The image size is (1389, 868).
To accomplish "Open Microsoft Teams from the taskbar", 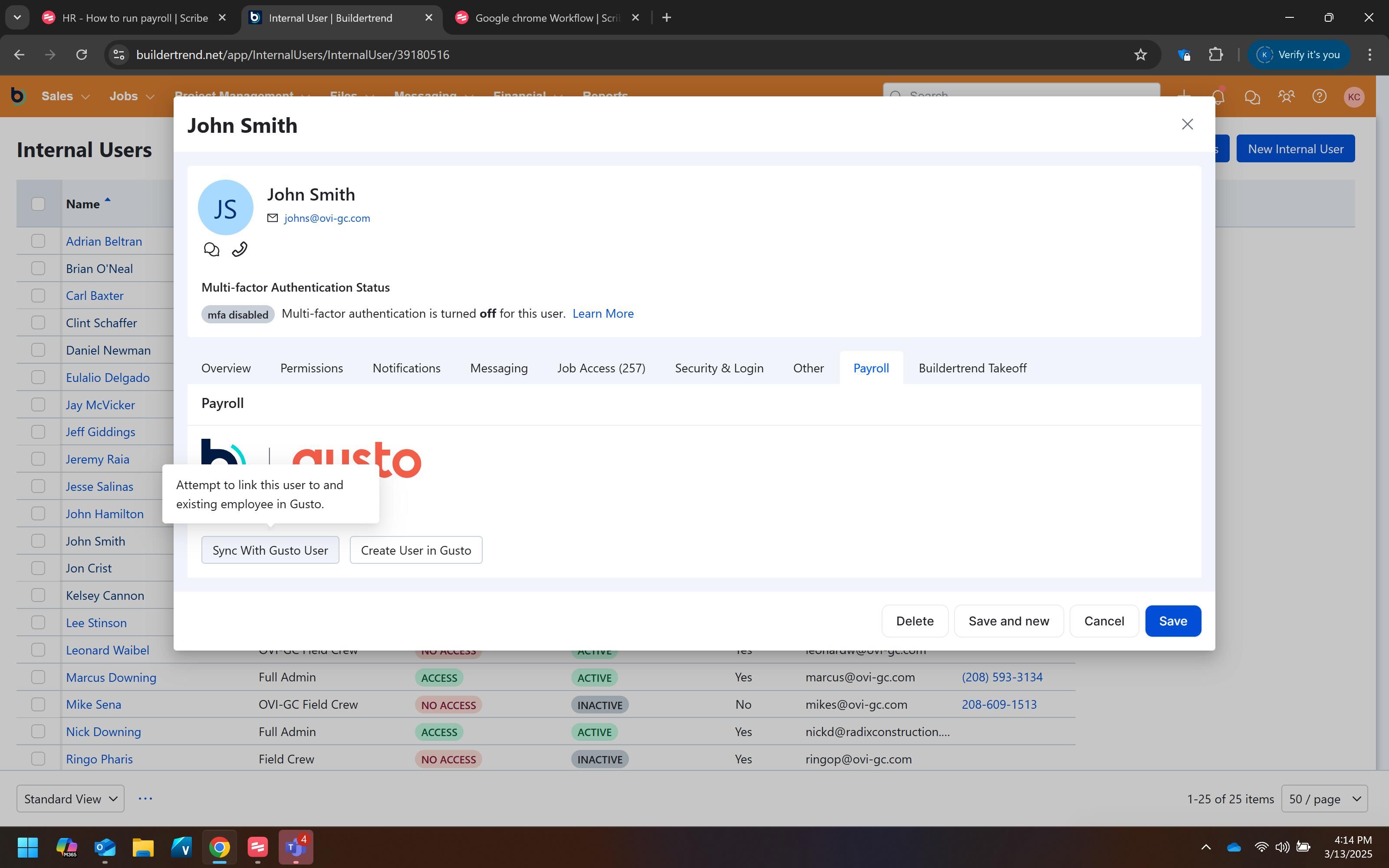I will tap(296, 847).
